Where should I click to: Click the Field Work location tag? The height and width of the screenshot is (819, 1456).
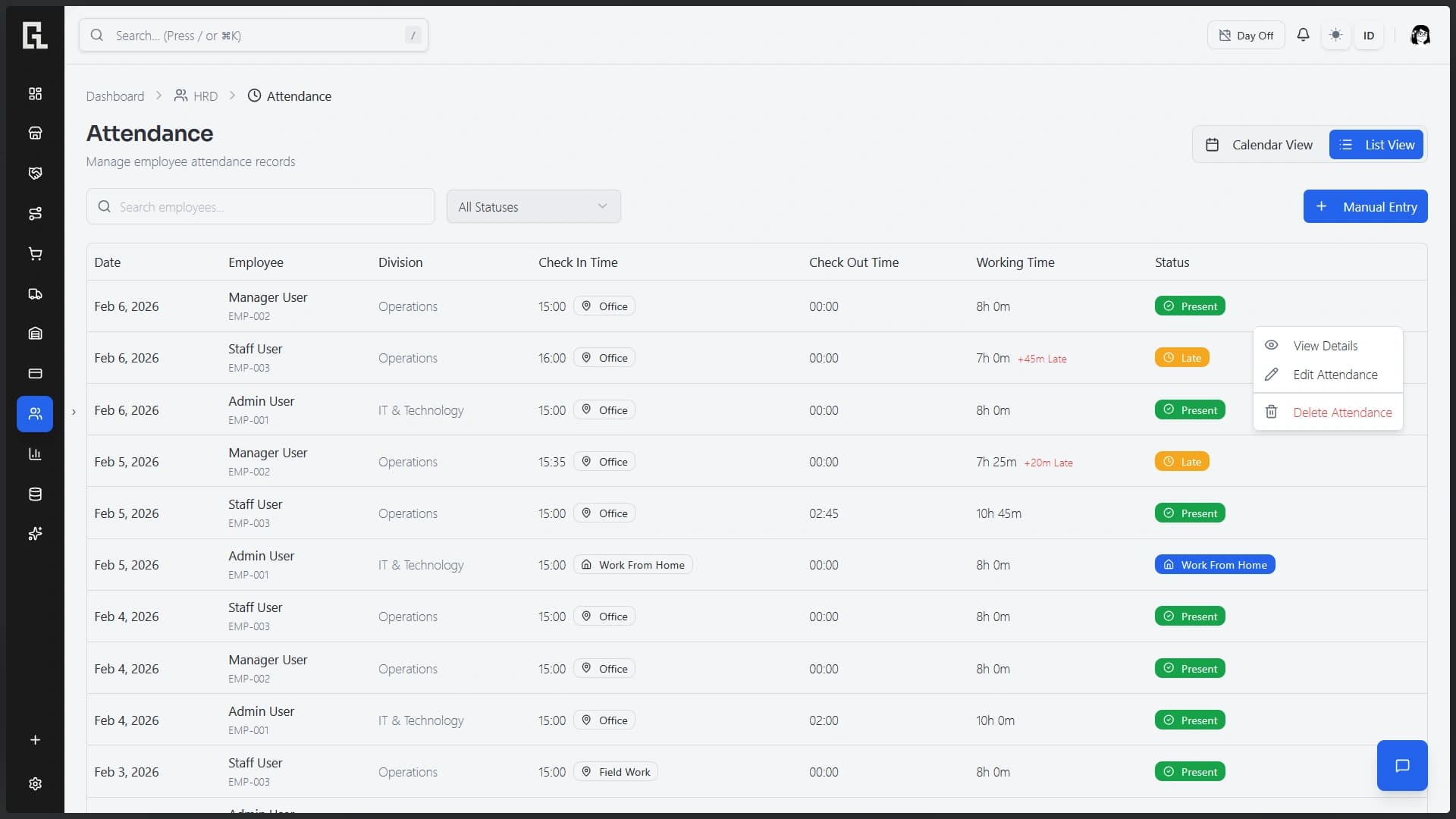(x=616, y=772)
